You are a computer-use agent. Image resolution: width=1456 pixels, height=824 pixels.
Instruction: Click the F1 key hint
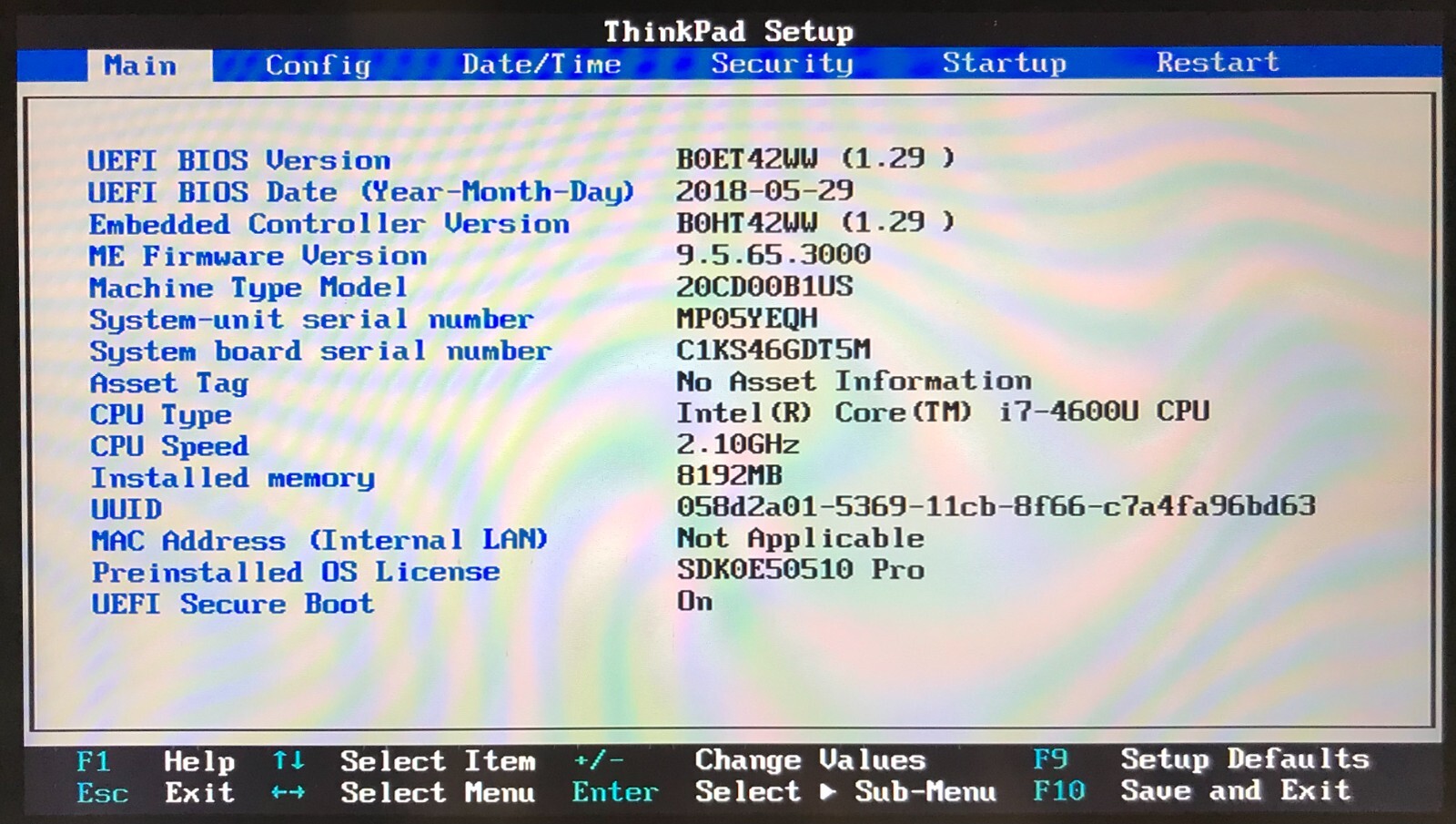pyautogui.click(x=94, y=761)
